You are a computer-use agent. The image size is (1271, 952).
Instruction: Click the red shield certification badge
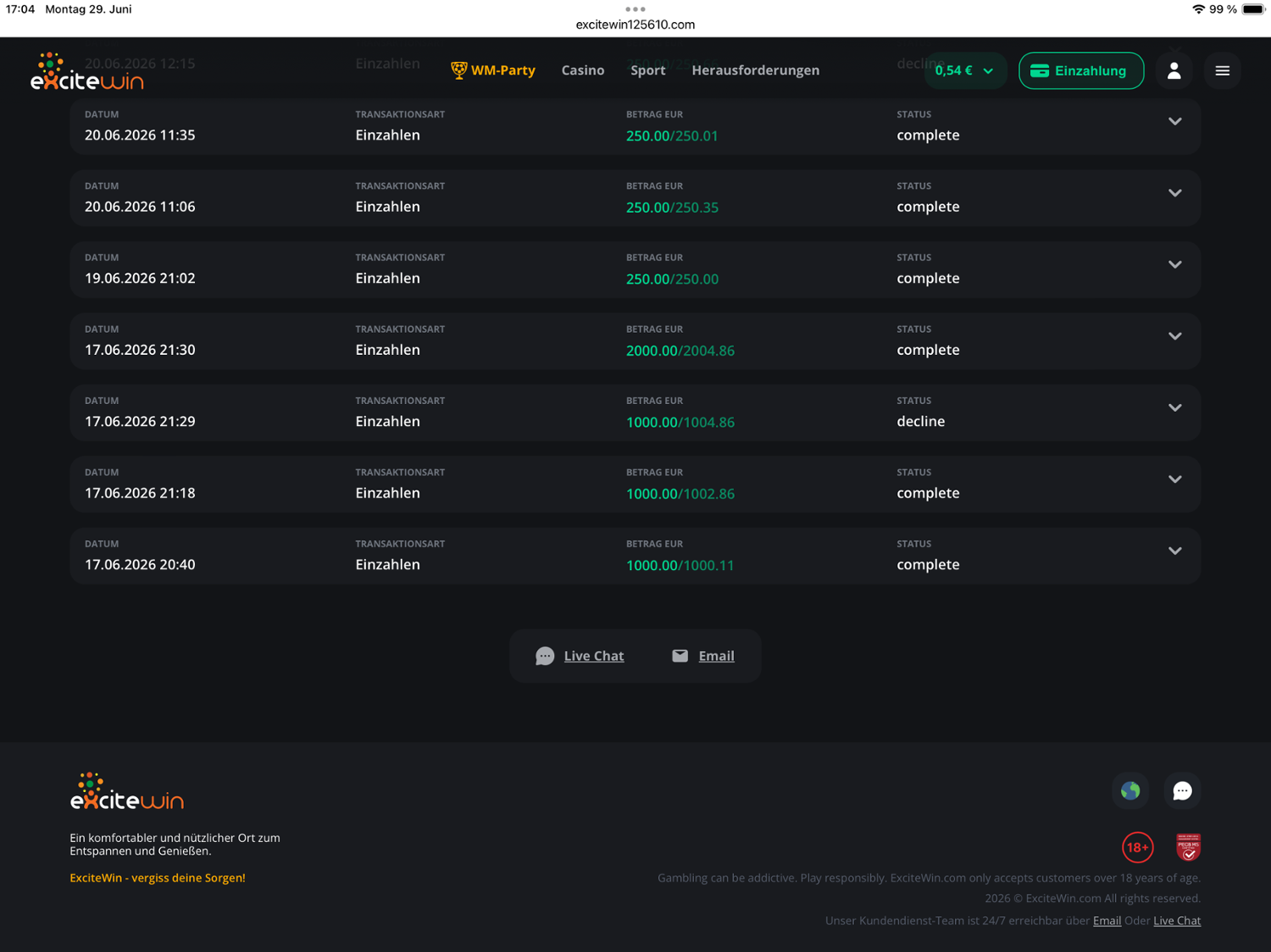click(x=1188, y=847)
